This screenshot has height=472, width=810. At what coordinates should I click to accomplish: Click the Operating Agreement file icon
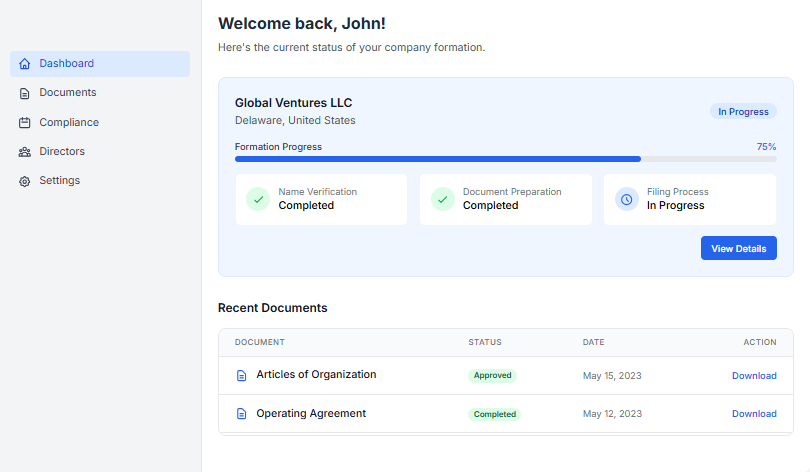point(241,414)
